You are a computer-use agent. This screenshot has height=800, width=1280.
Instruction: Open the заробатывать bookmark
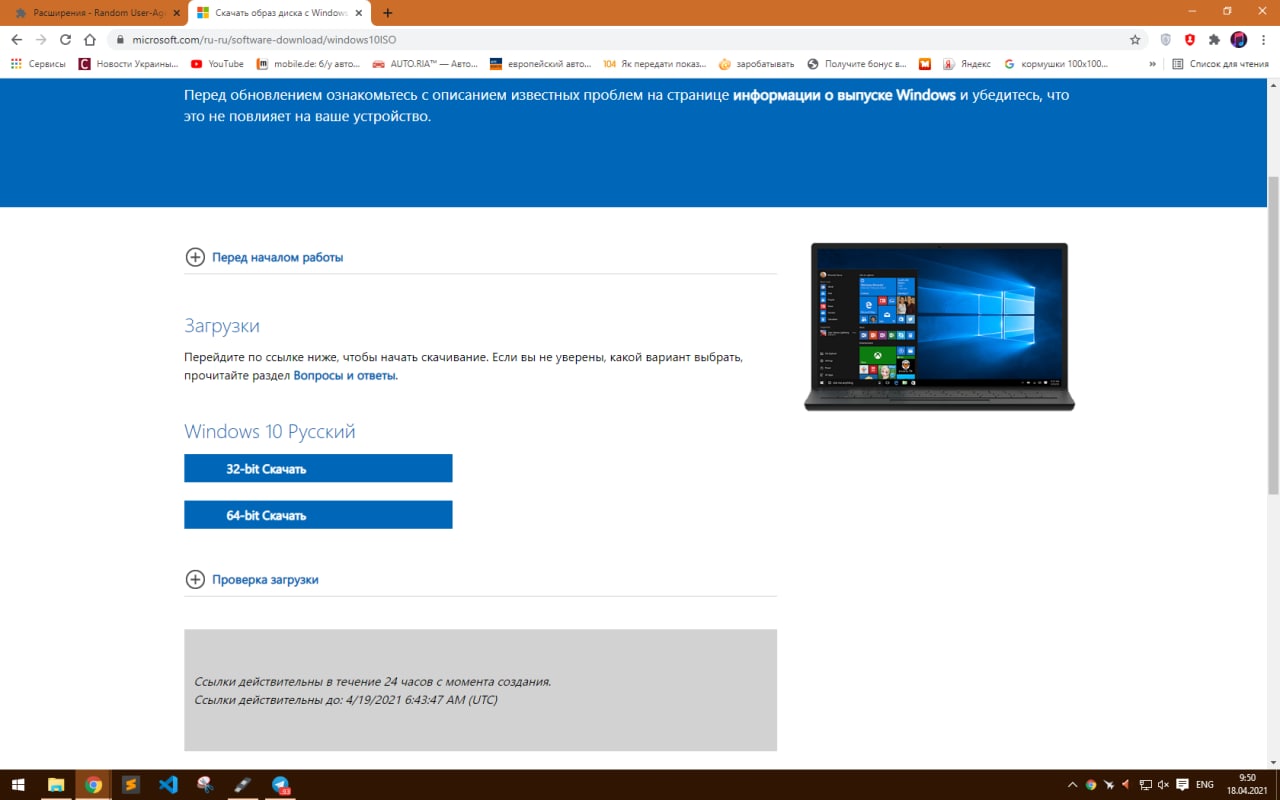756,64
